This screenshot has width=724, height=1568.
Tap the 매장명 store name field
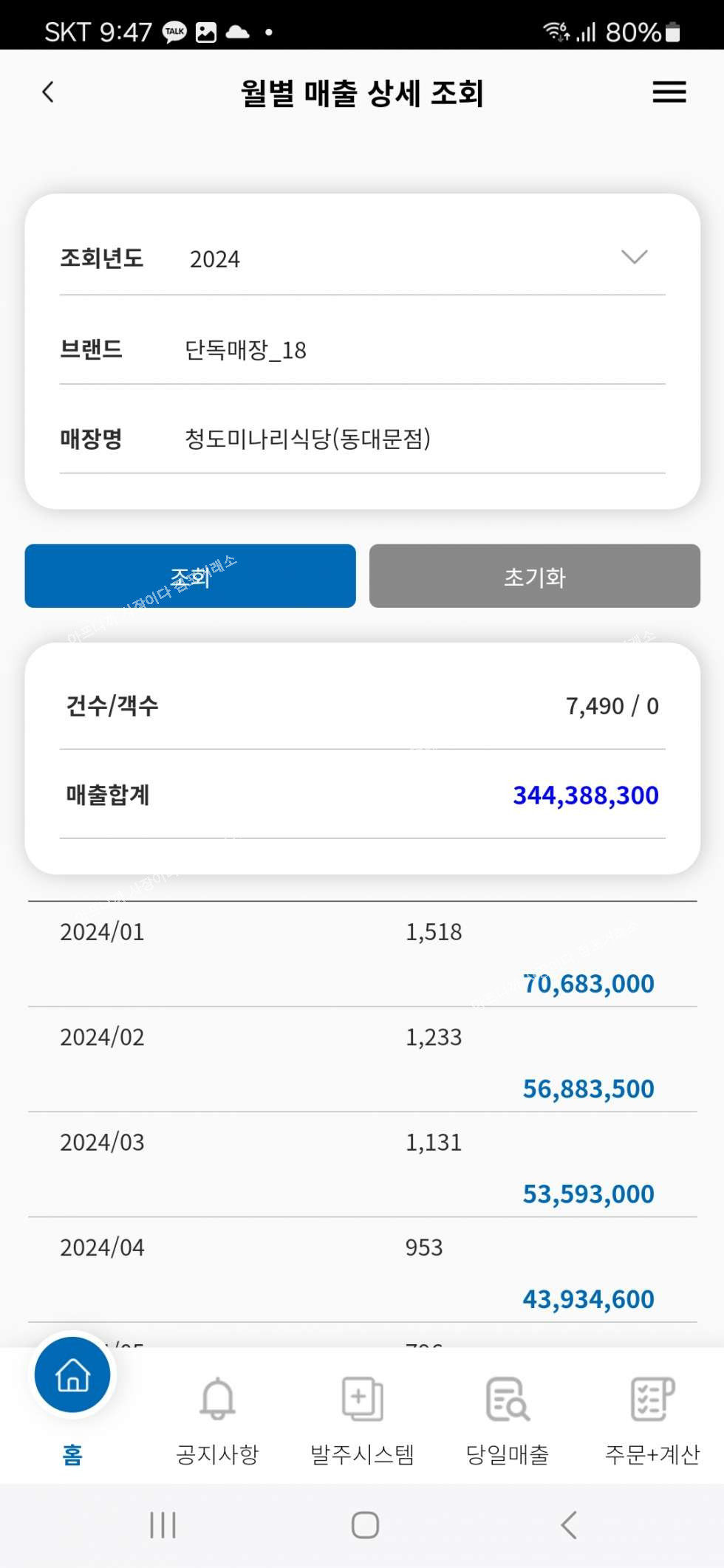point(307,439)
